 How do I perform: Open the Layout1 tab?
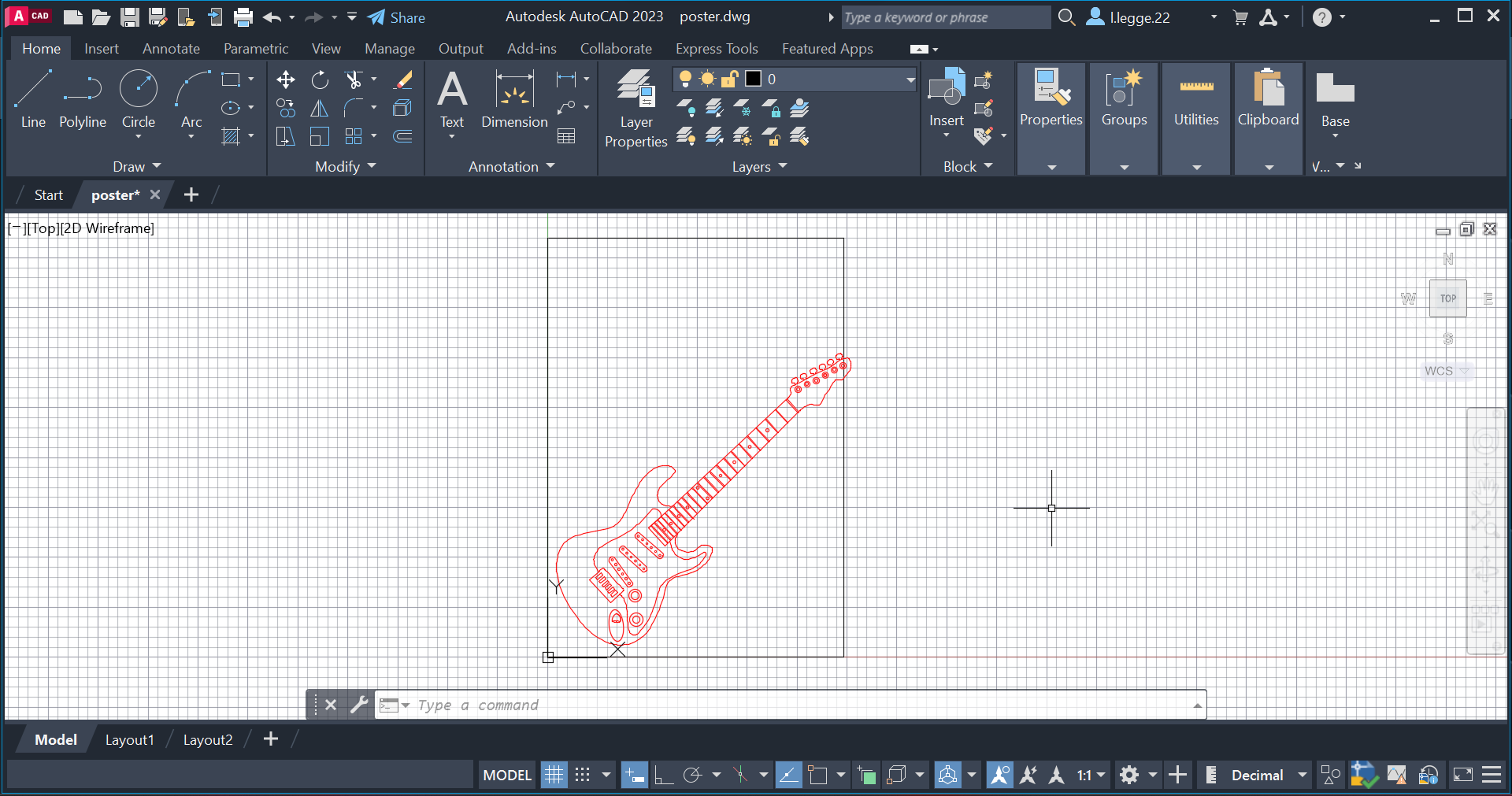tap(130, 740)
